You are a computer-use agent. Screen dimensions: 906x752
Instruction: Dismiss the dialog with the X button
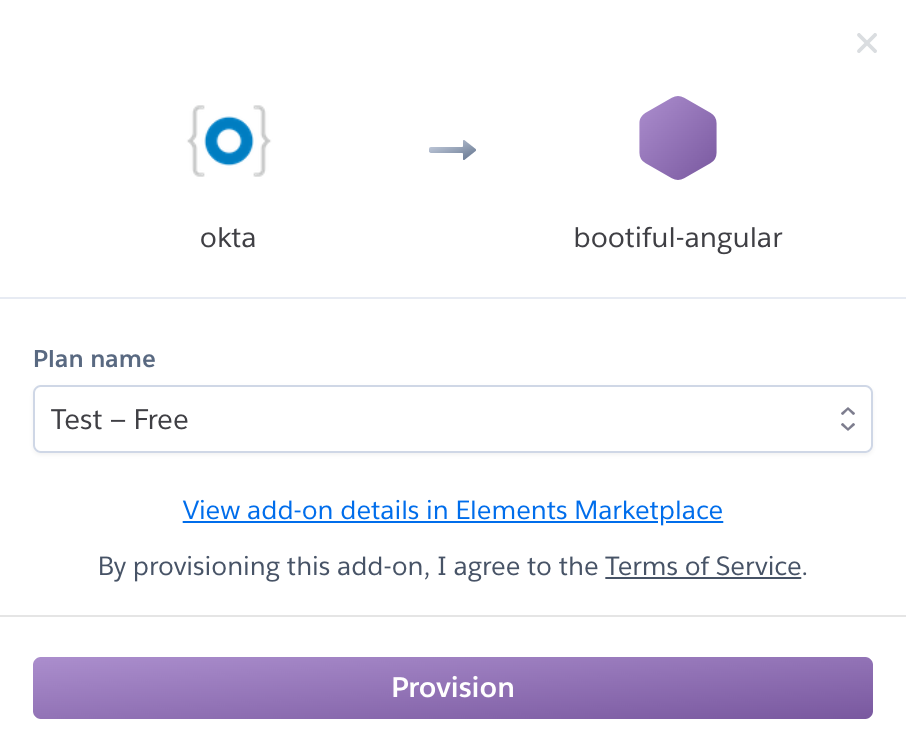(x=866, y=43)
